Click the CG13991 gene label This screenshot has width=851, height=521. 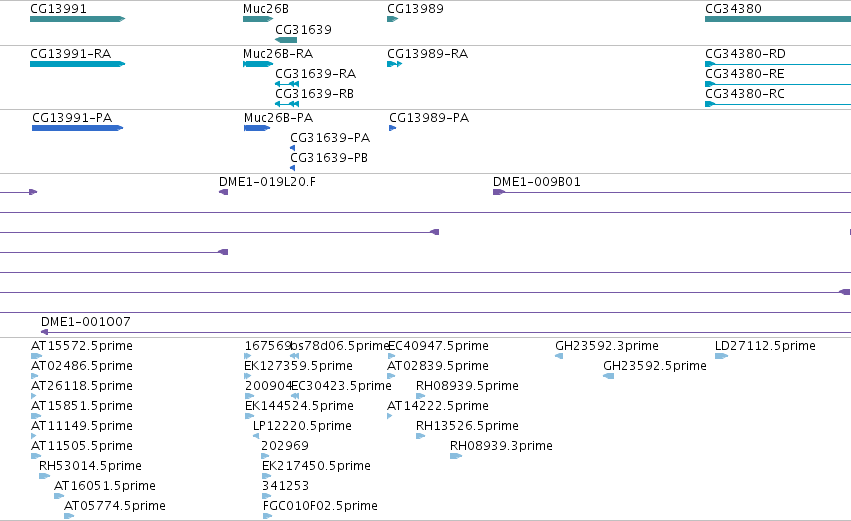coord(58,9)
